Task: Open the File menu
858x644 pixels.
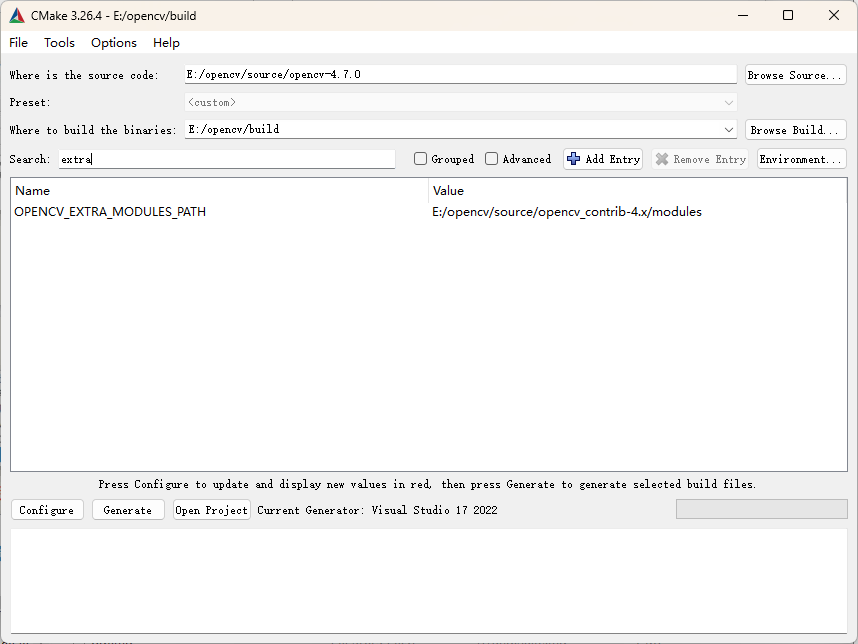Action: pos(18,43)
